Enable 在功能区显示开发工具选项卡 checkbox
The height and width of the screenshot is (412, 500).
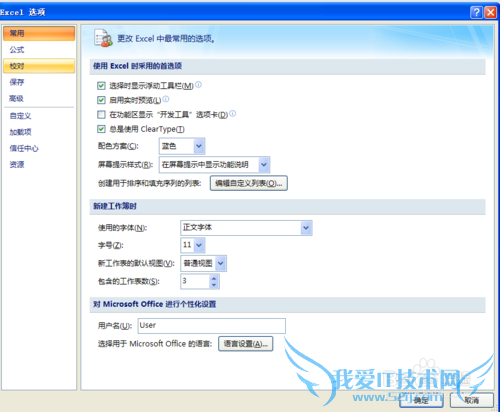[x=101, y=115]
